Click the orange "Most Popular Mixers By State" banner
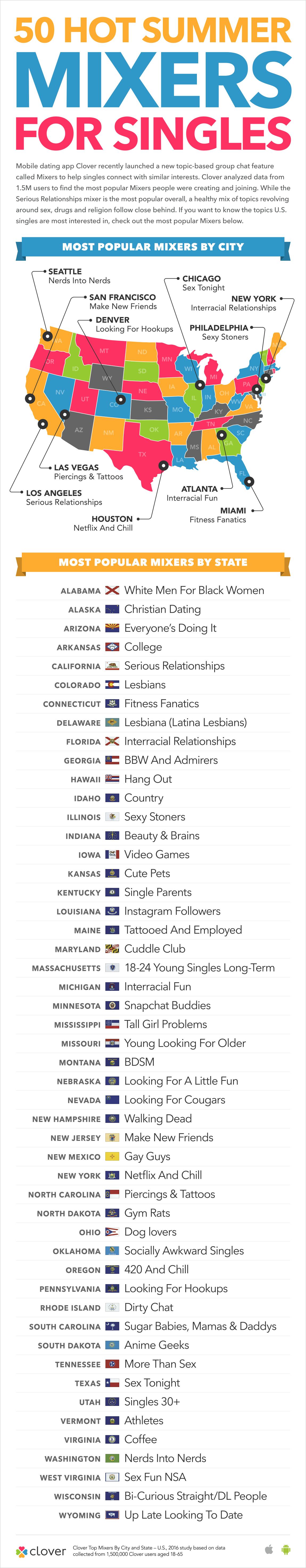 (153, 562)
